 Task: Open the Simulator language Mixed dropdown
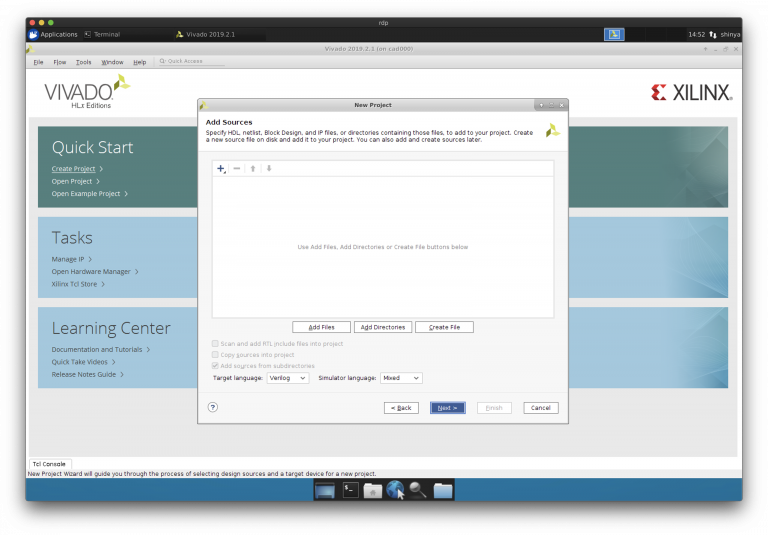[x=401, y=378]
